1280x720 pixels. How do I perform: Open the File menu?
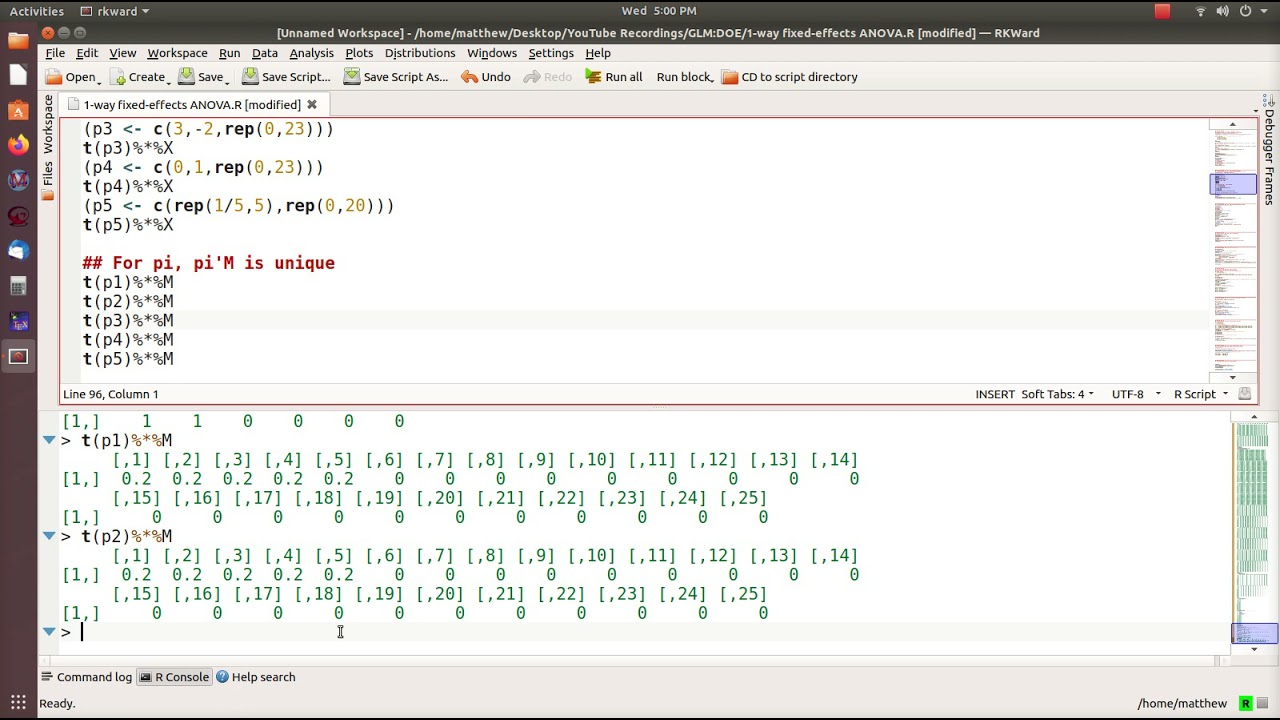point(55,53)
